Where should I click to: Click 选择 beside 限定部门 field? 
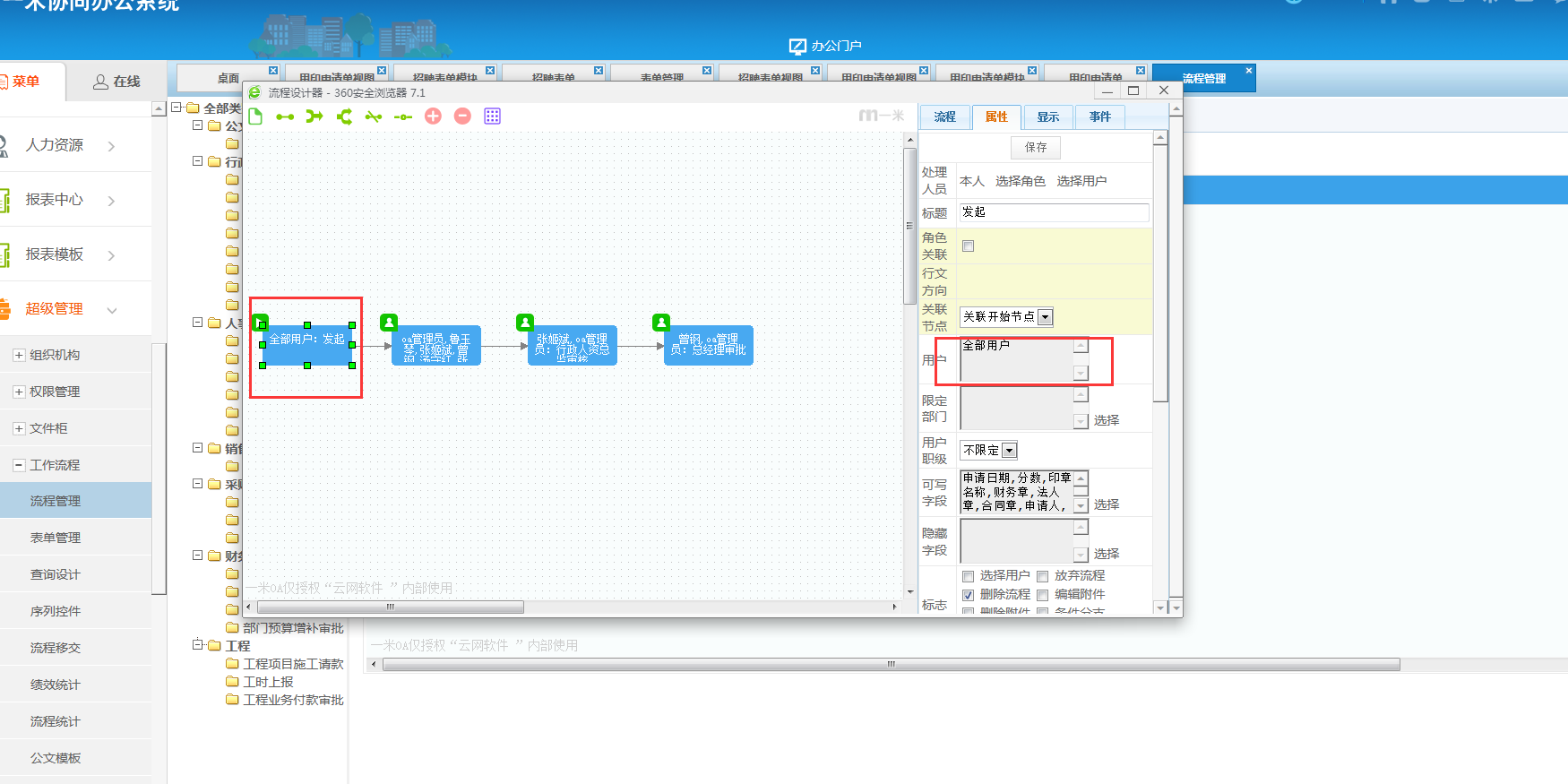click(1107, 420)
